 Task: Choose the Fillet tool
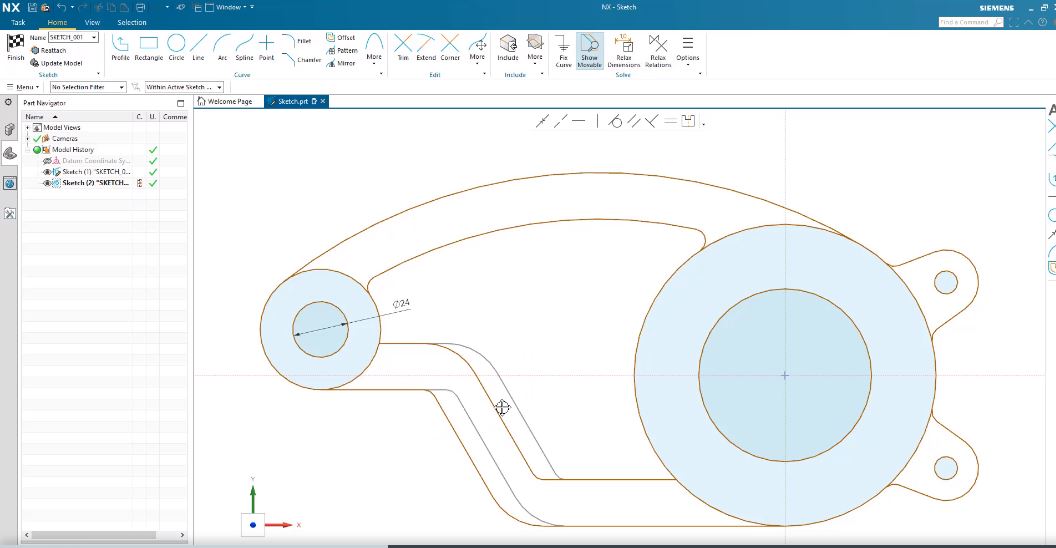click(296, 40)
